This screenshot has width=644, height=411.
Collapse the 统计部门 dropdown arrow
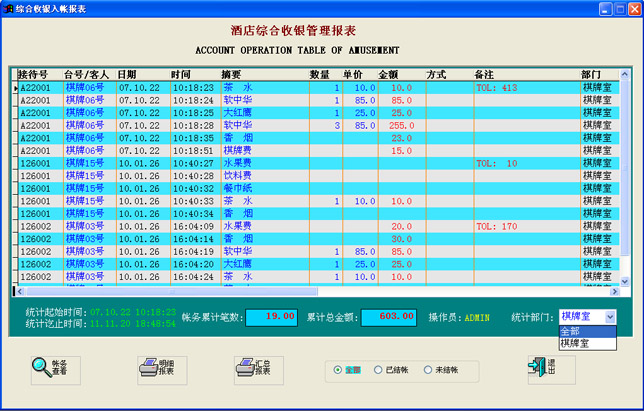coord(610,316)
